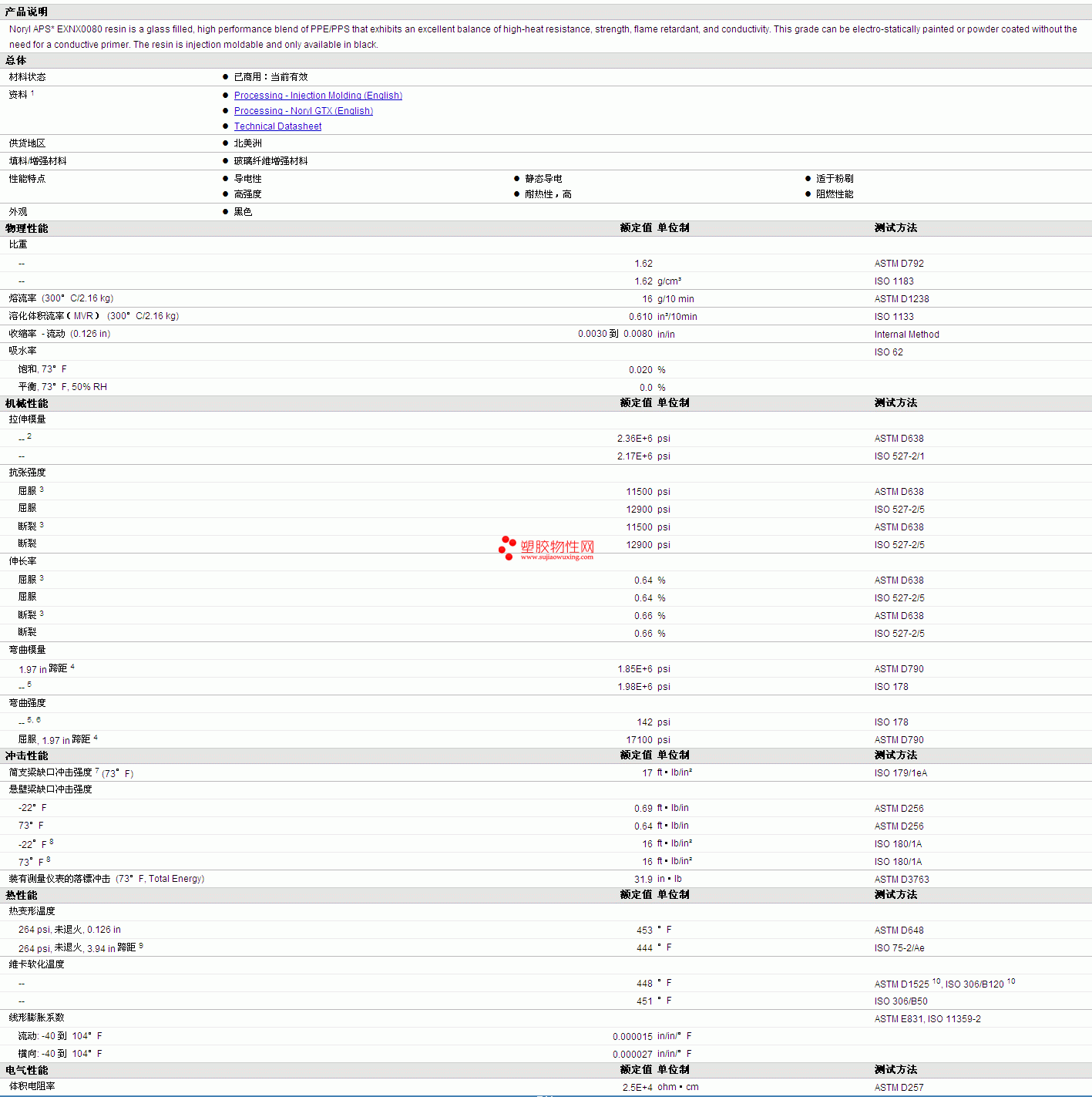This screenshot has width=1092, height=1097.
Task: Click the 黑色 appearance value
Action: tap(243, 212)
